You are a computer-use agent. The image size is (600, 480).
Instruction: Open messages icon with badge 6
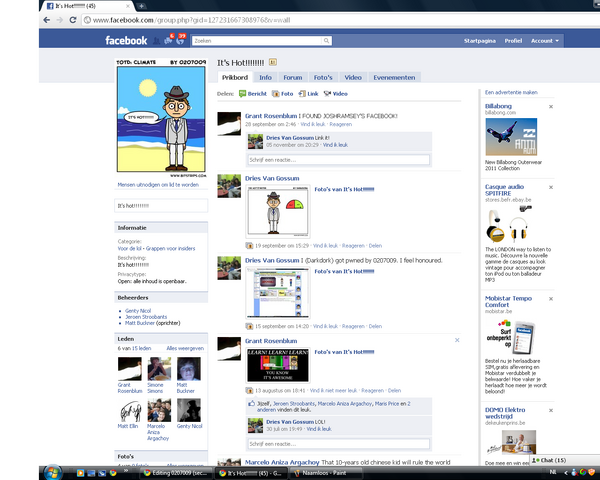point(168,40)
